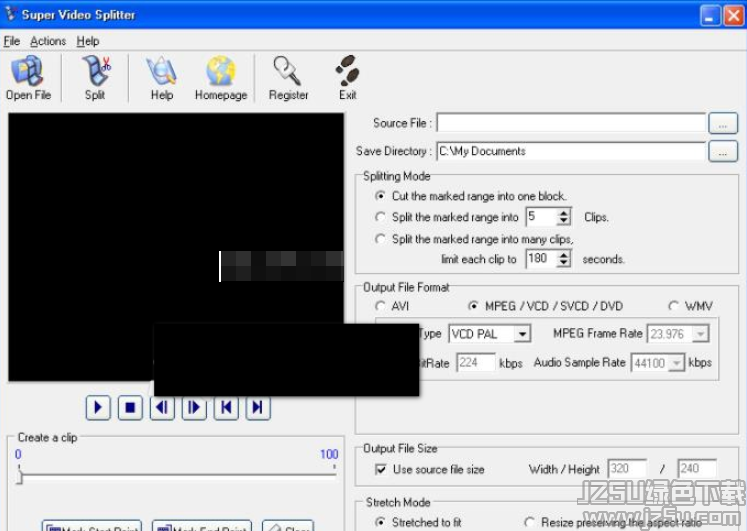Image resolution: width=747 pixels, height=531 pixels.
Task: Open the Actions menu
Action: click(x=48, y=41)
